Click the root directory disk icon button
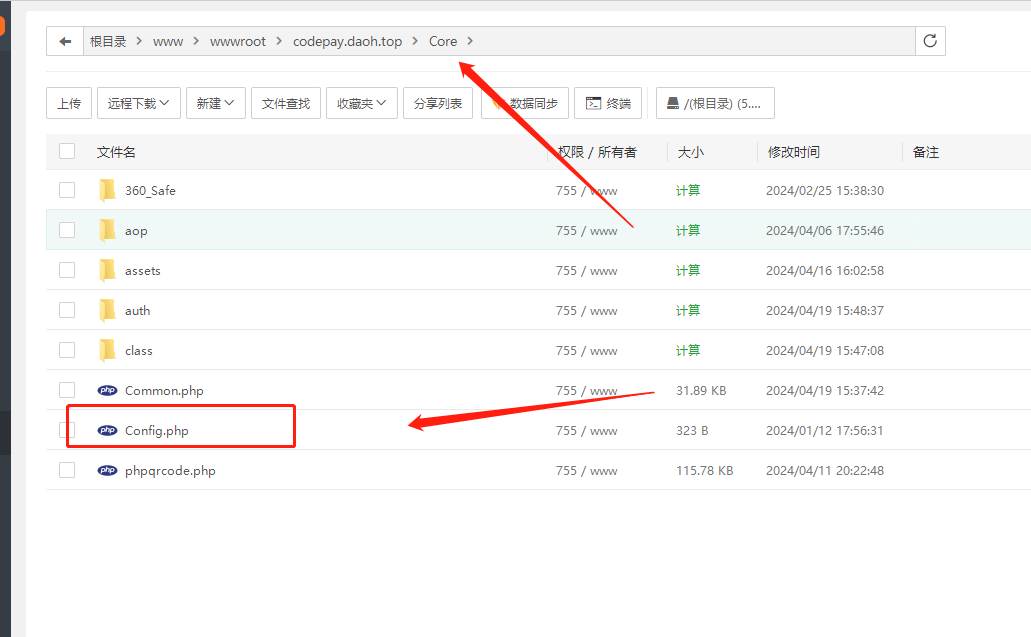 [x=715, y=103]
